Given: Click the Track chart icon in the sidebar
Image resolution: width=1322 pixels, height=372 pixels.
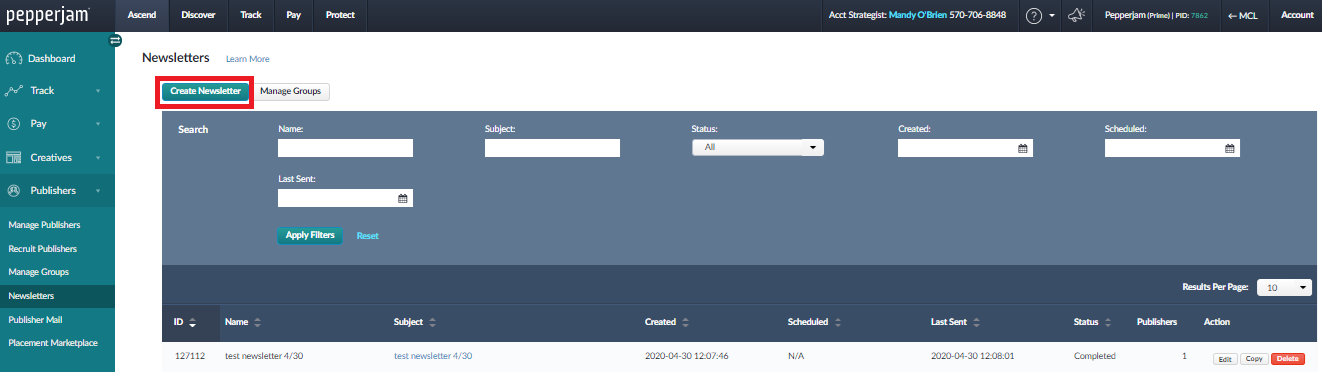Looking at the screenshot, I should pos(15,91).
